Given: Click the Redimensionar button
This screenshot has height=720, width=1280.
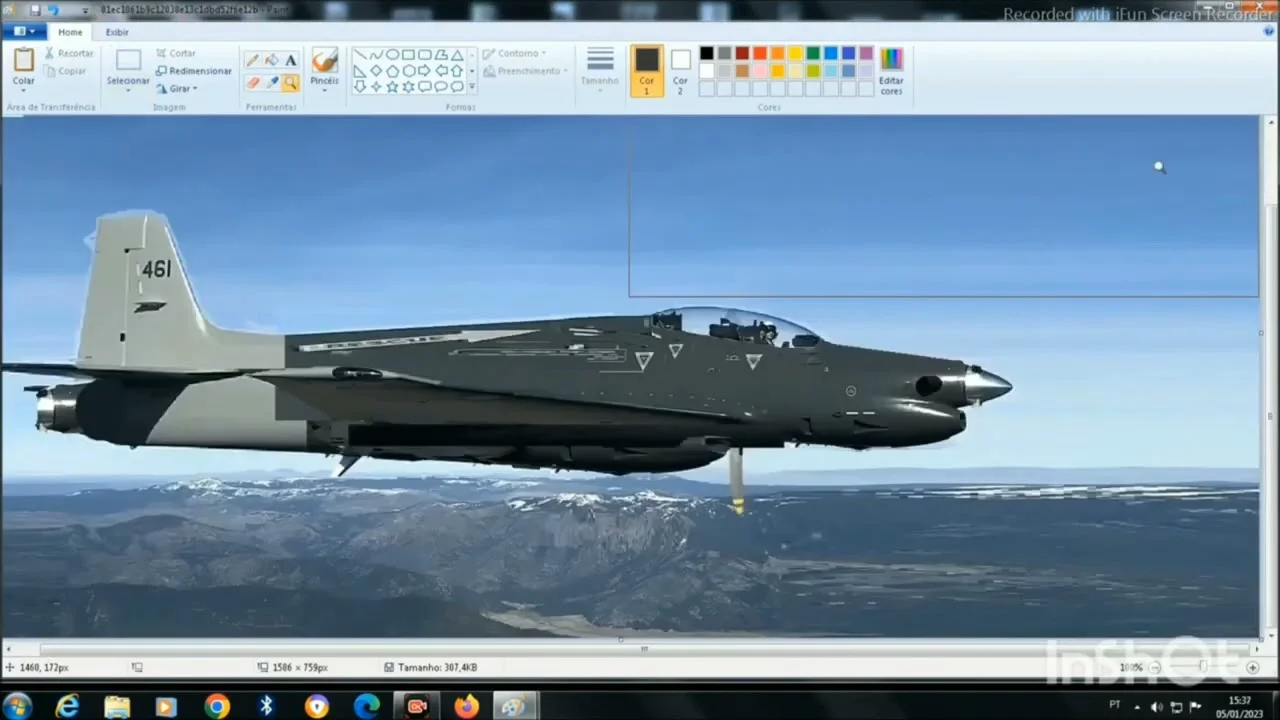Looking at the screenshot, I should pos(193,71).
